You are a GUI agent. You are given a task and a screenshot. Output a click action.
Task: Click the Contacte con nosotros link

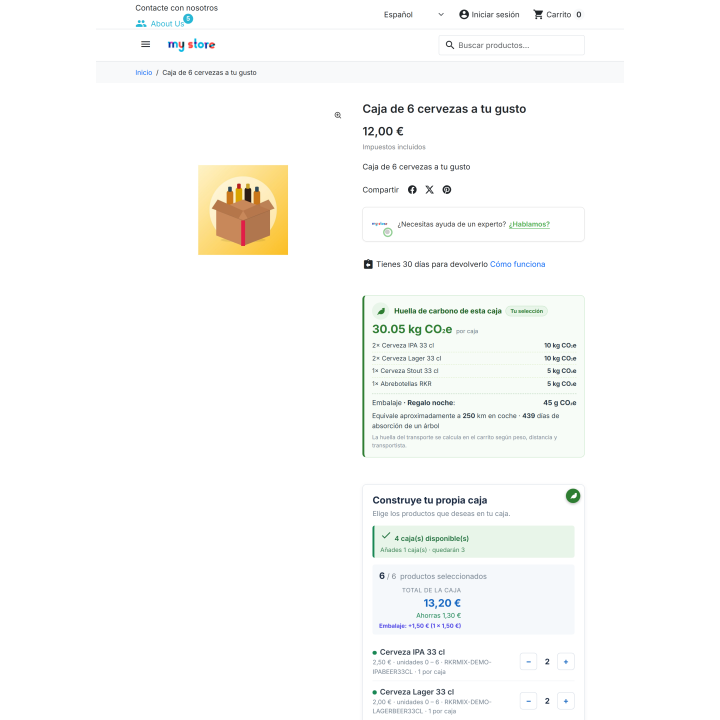pos(176,8)
